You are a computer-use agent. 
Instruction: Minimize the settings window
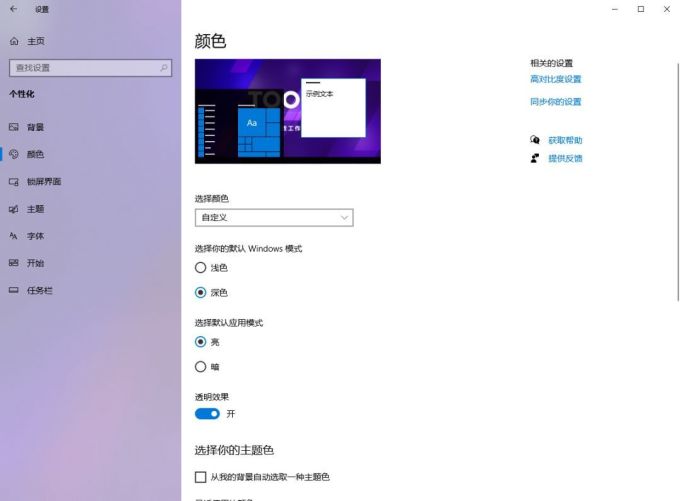615,9
